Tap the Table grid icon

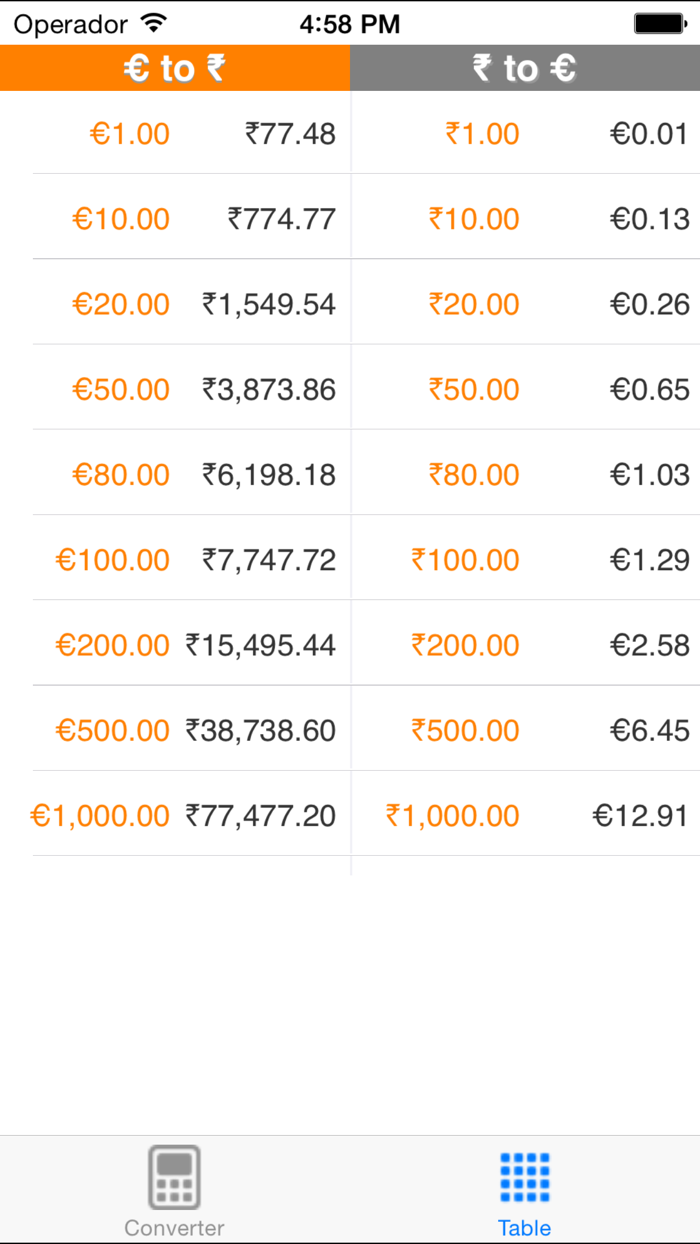524,1176
